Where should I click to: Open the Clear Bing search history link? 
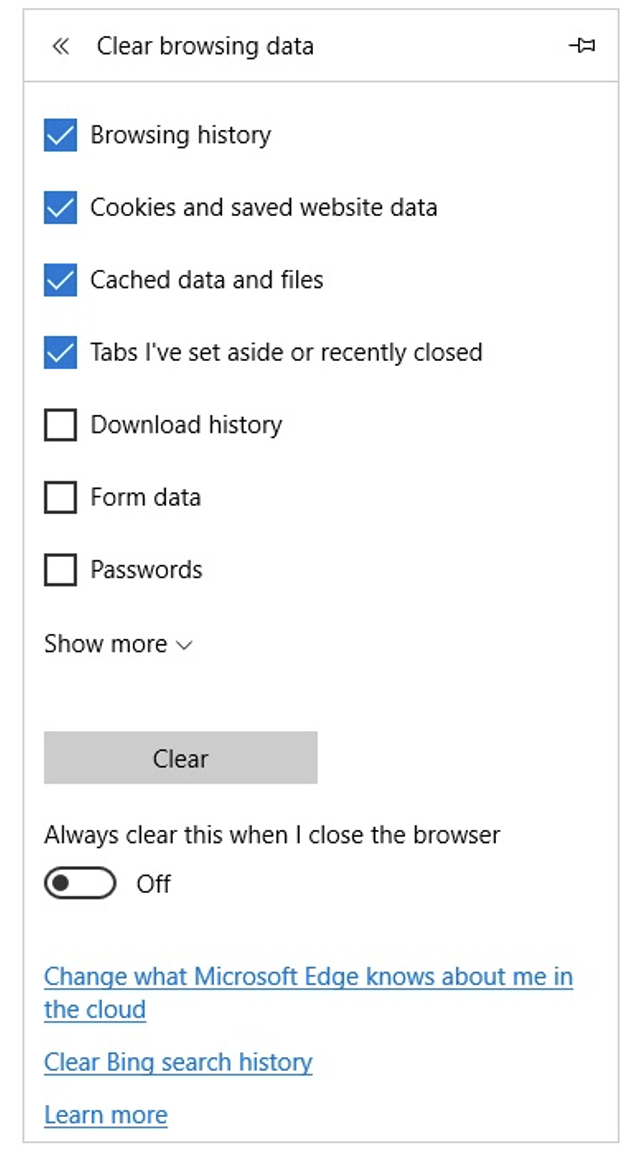pos(178,1062)
